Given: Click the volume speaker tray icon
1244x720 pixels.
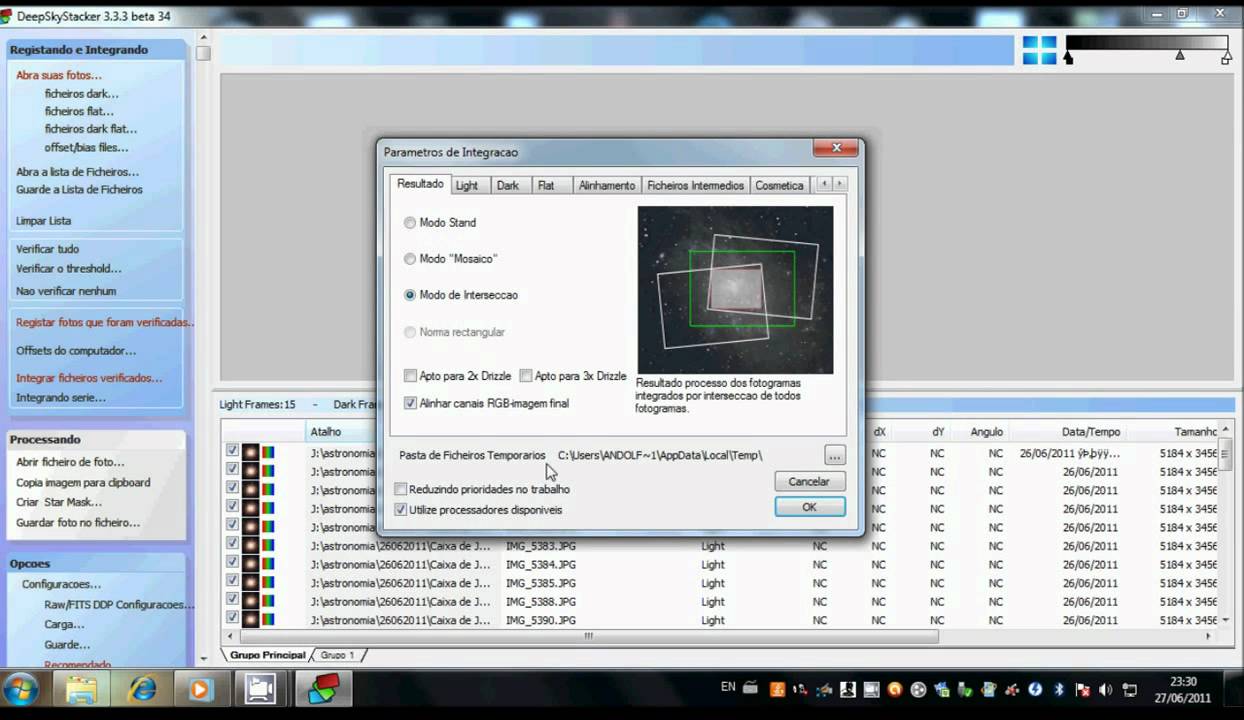Looking at the screenshot, I should pyautogui.click(x=1105, y=690).
